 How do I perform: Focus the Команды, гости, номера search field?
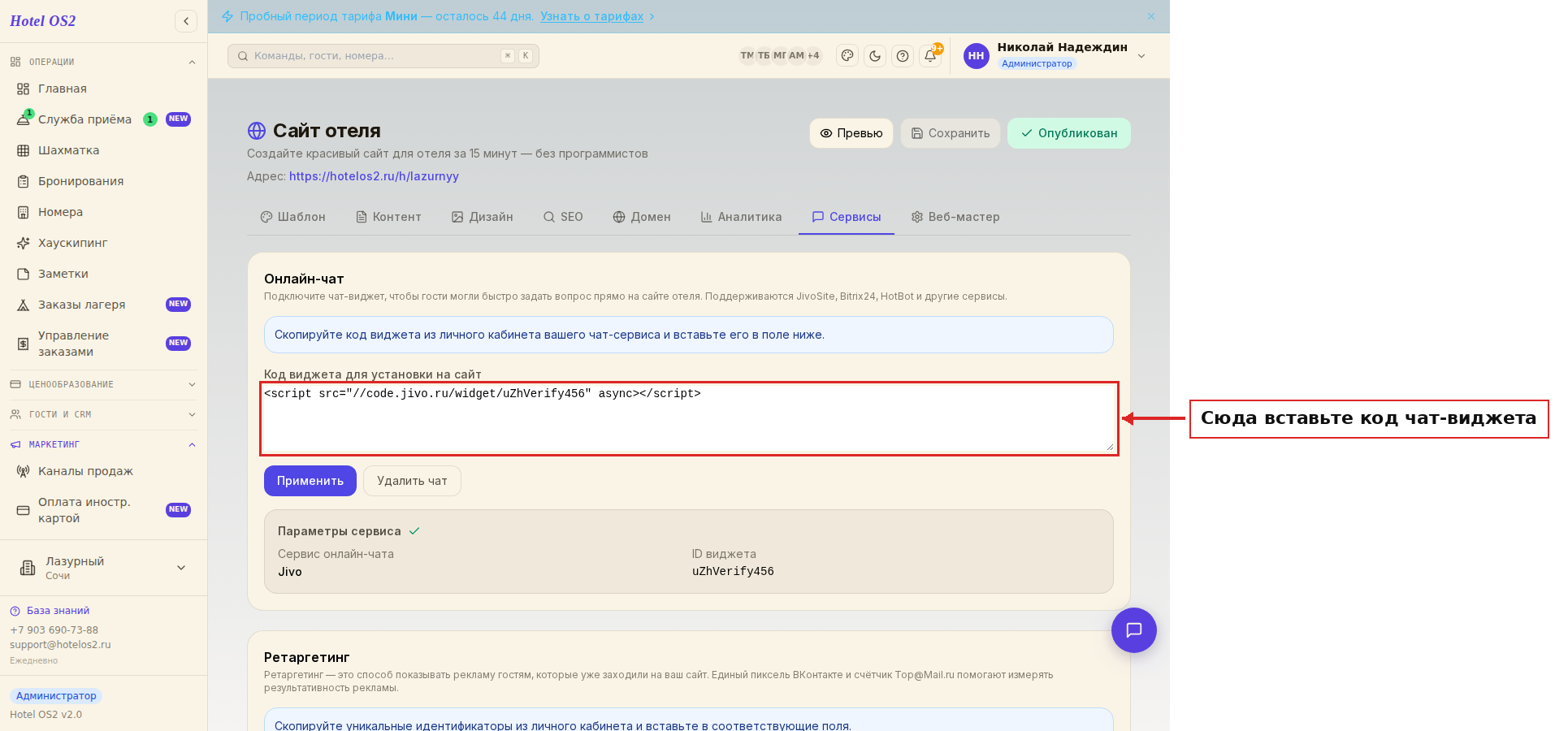[x=383, y=56]
